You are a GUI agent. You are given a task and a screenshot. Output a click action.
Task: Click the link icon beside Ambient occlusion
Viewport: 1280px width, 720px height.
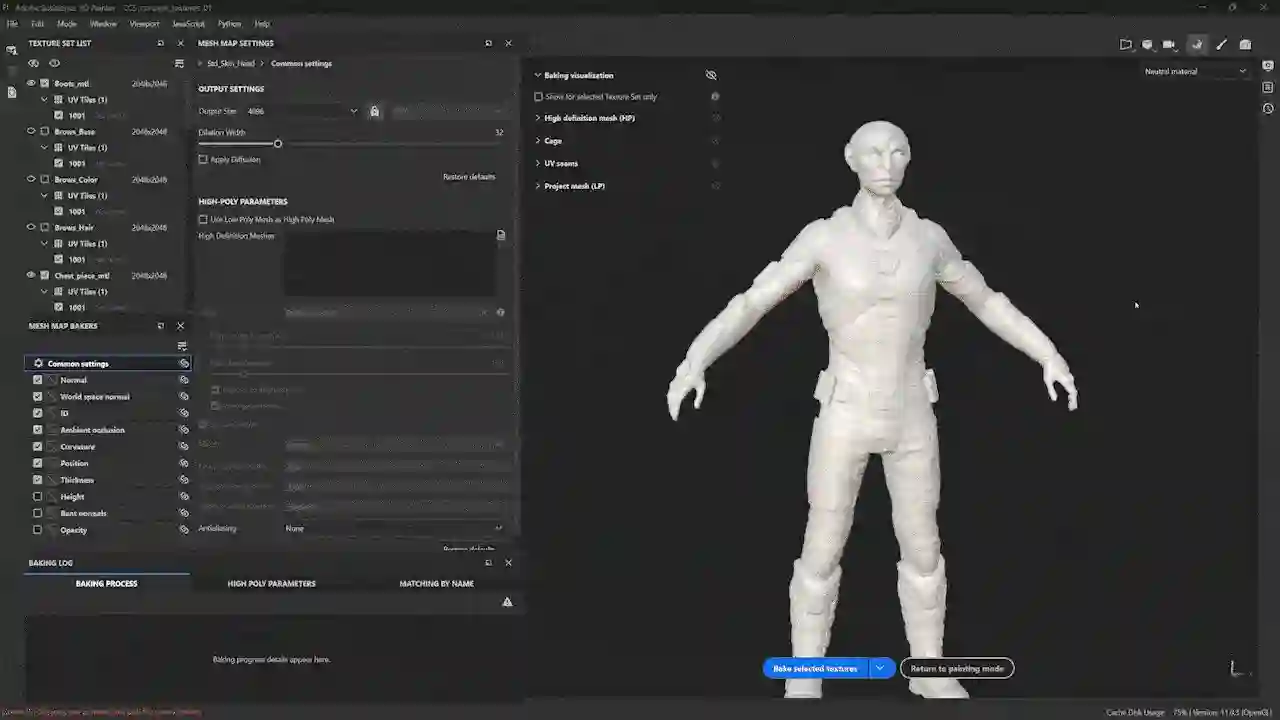click(x=184, y=430)
